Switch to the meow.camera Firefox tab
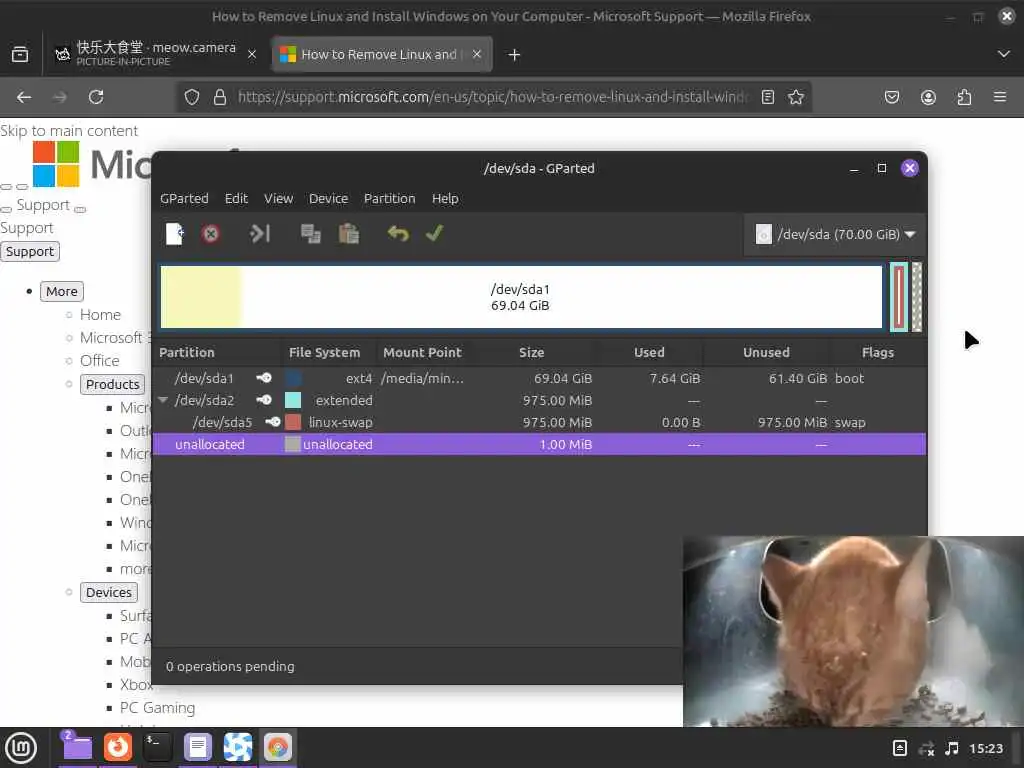 (x=155, y=54)
